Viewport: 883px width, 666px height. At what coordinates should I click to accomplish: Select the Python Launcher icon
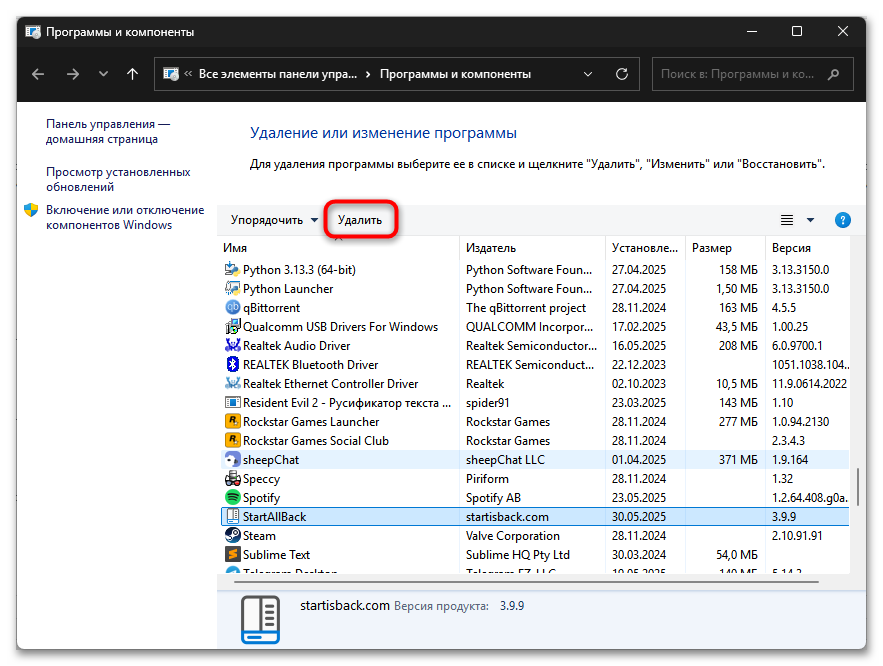[231, 288]
